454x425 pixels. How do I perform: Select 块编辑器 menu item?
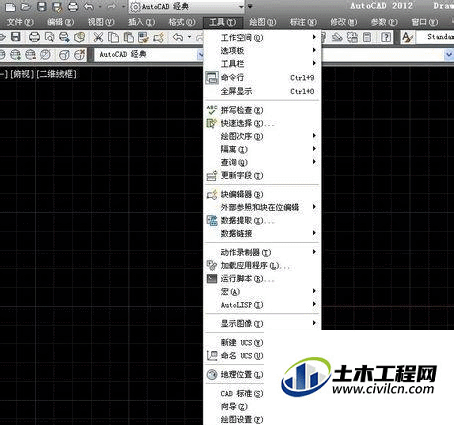[262, 194]
